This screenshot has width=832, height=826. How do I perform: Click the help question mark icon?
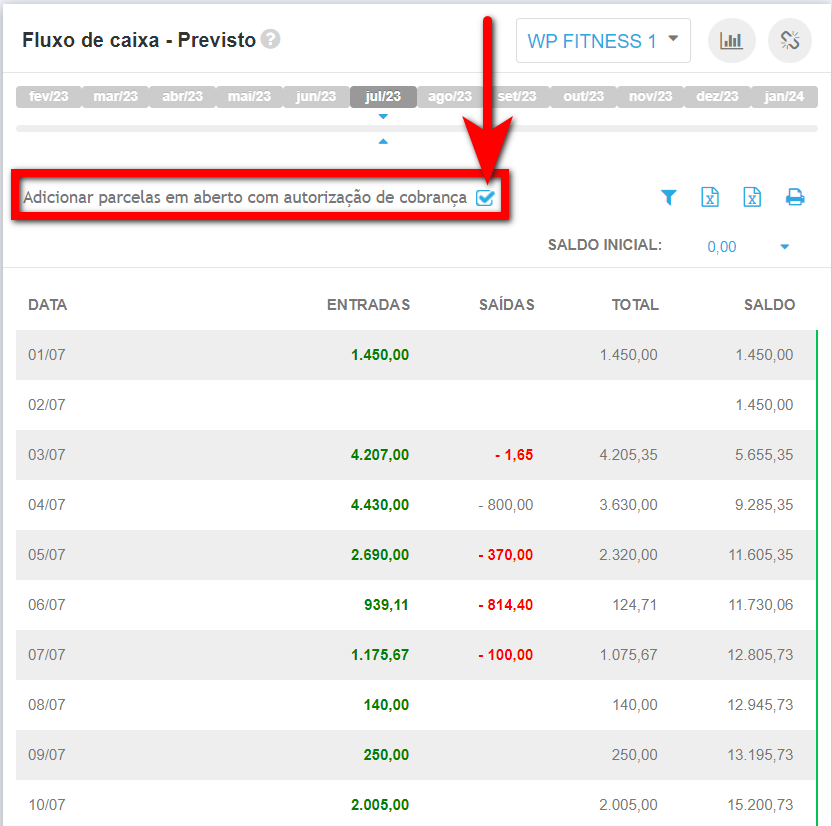(x=271, y=40)
